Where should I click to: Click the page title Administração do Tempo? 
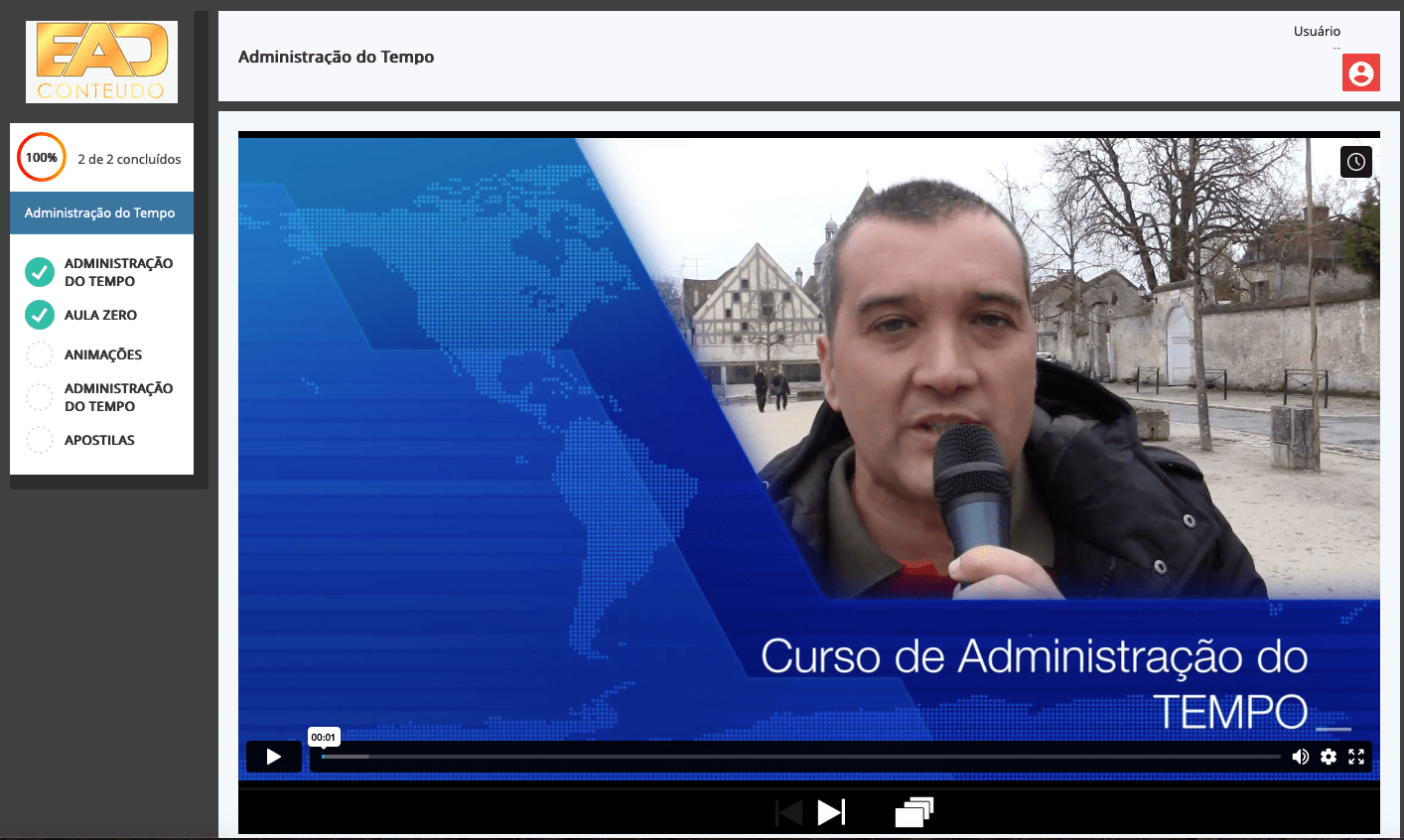click(x=337, y=57)
